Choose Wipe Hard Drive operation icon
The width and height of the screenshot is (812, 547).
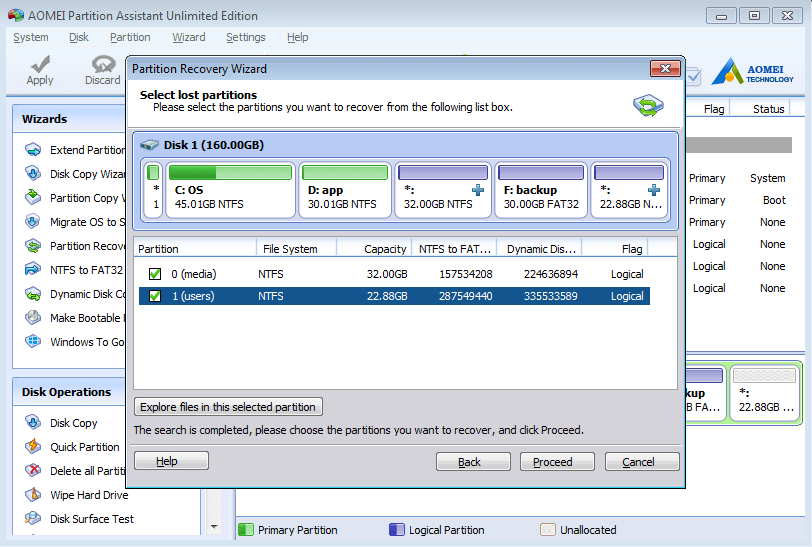(x=33, y=495)
